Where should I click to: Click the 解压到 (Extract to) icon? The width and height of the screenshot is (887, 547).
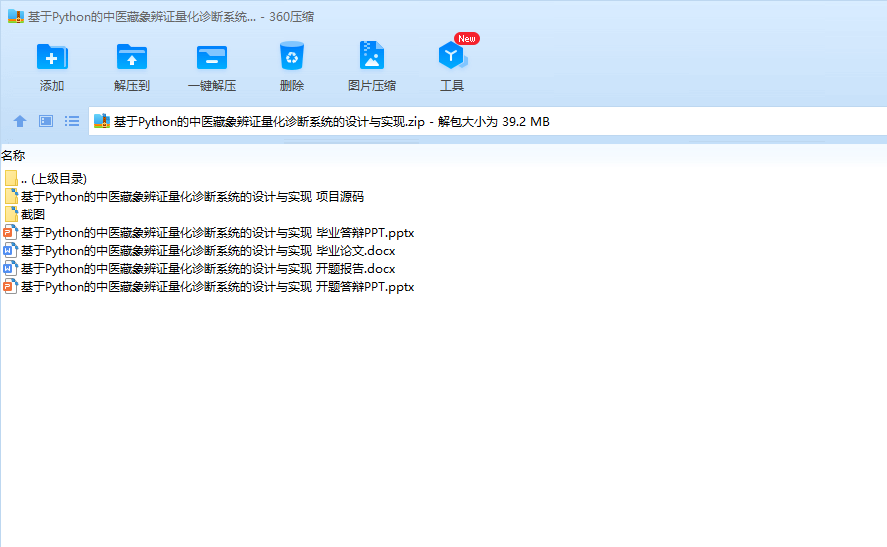pos(132,57)
